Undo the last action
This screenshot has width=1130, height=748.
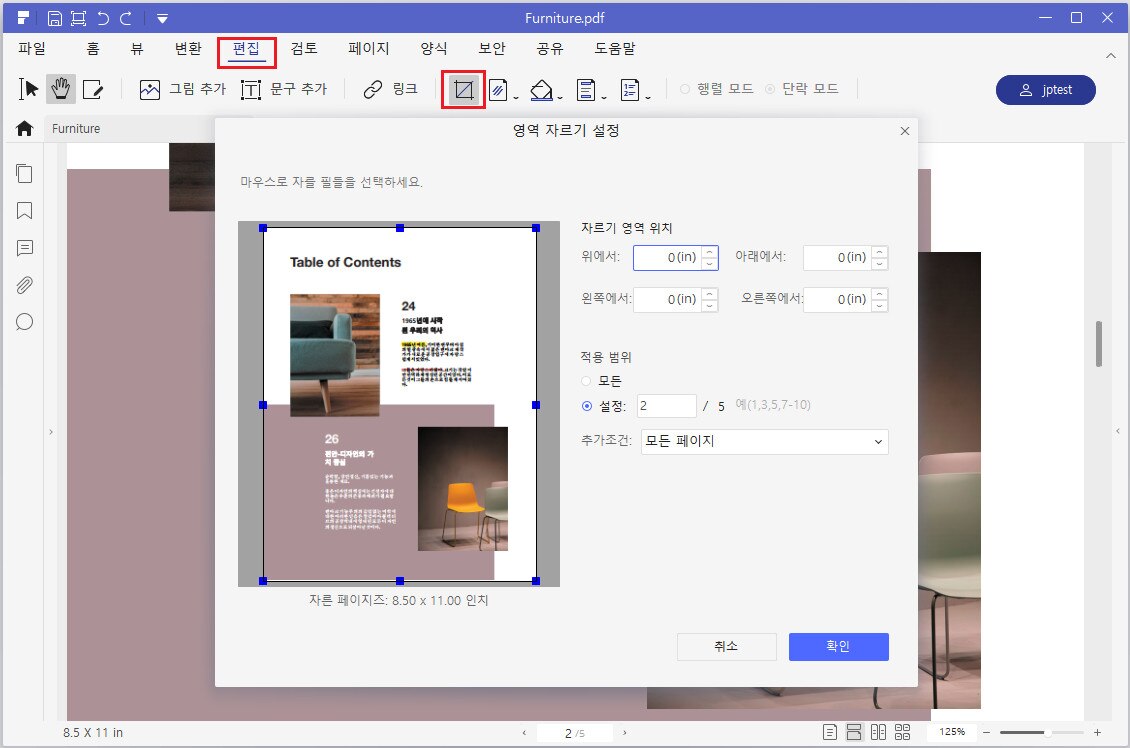pyautogui.click(x=102, y=18)
